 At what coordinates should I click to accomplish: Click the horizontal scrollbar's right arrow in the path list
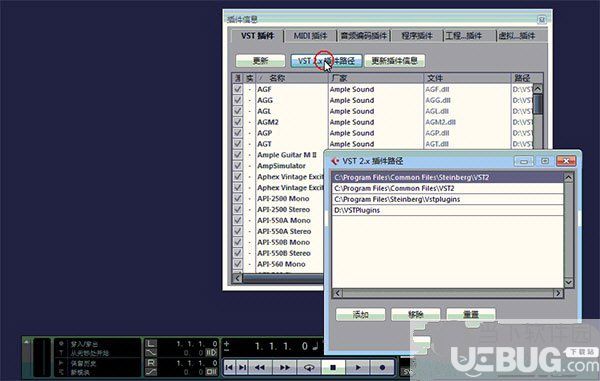[558, 293]
